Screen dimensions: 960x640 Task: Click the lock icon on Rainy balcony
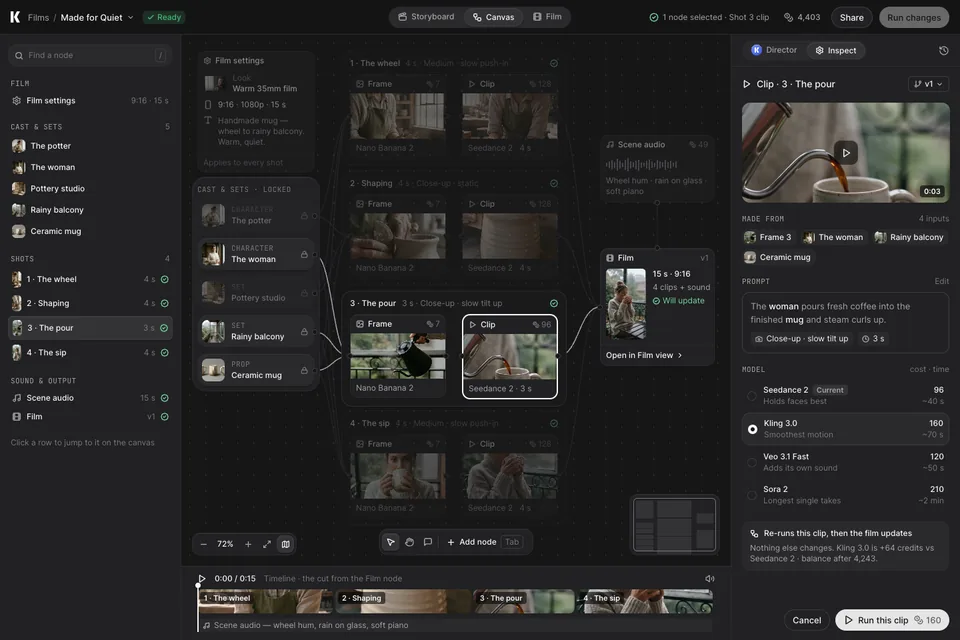(x=304, y=331)
